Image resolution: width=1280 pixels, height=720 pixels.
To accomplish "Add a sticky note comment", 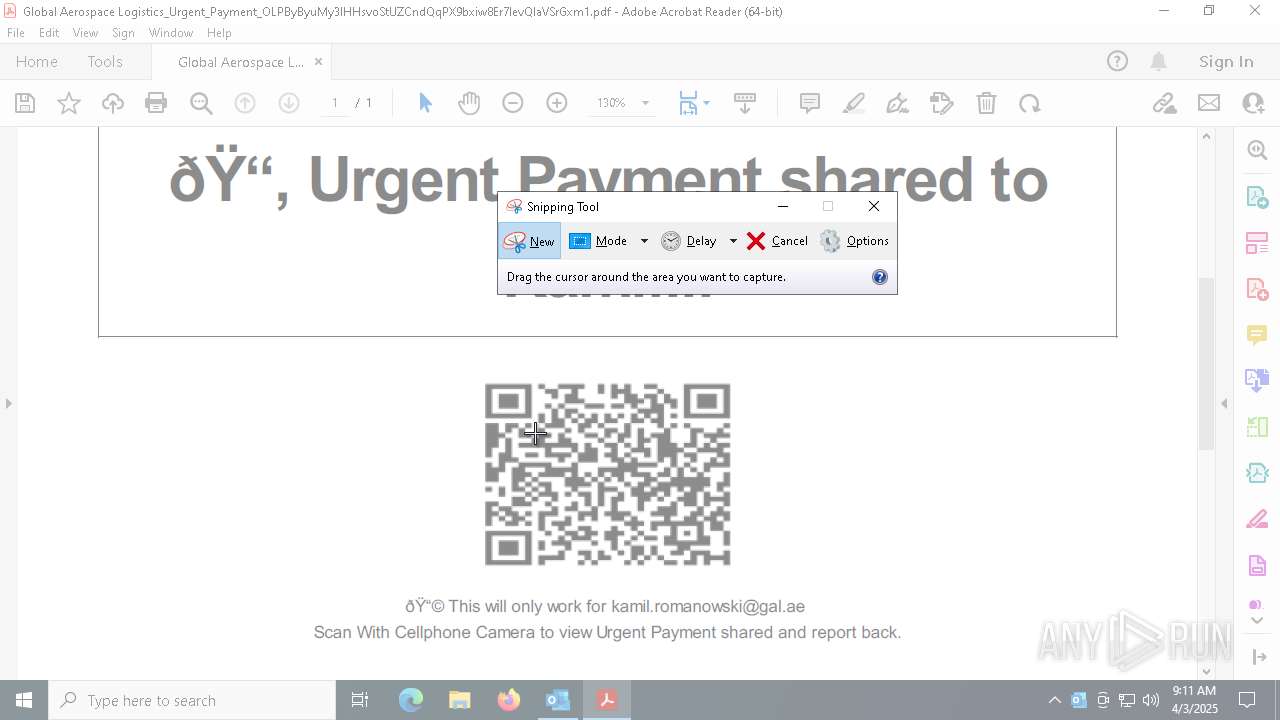I will click(810, 103).
